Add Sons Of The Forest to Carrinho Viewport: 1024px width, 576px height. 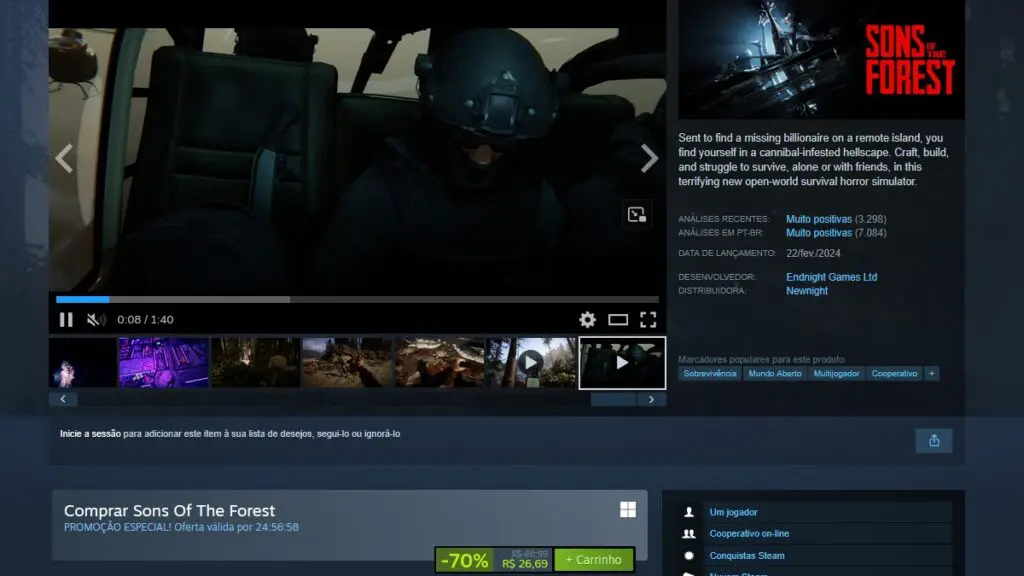[x=592, y=559]
